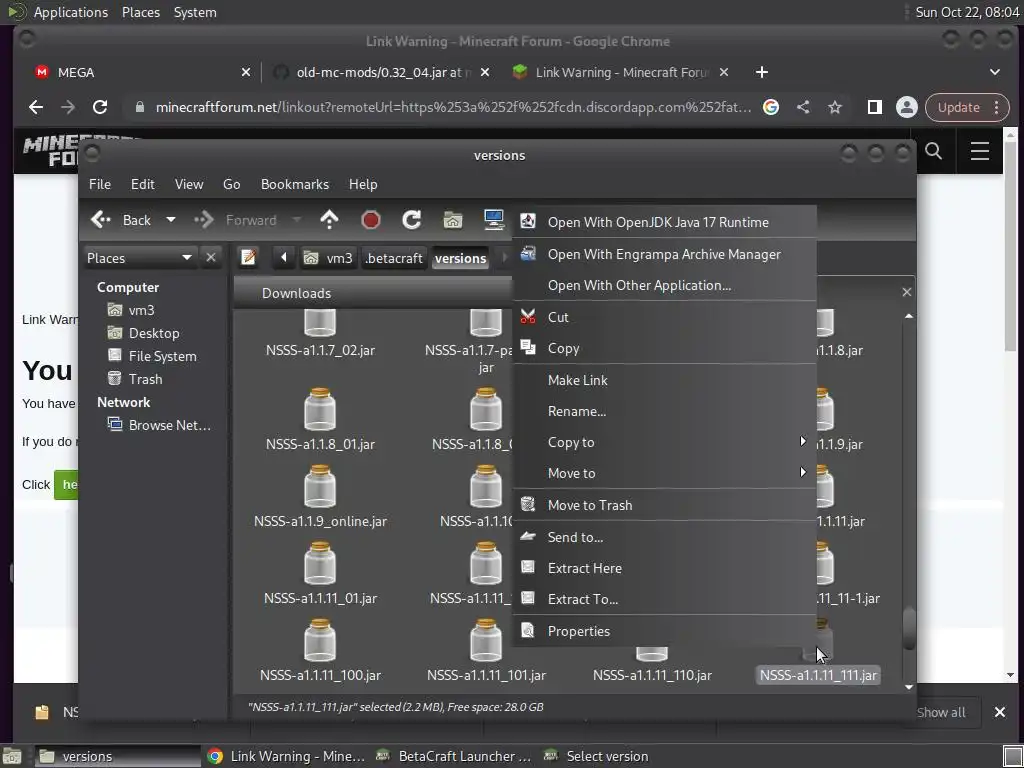Click the Home folder toolbar icon
Viewport: 1024px width, 768px height.
(453, 220)
